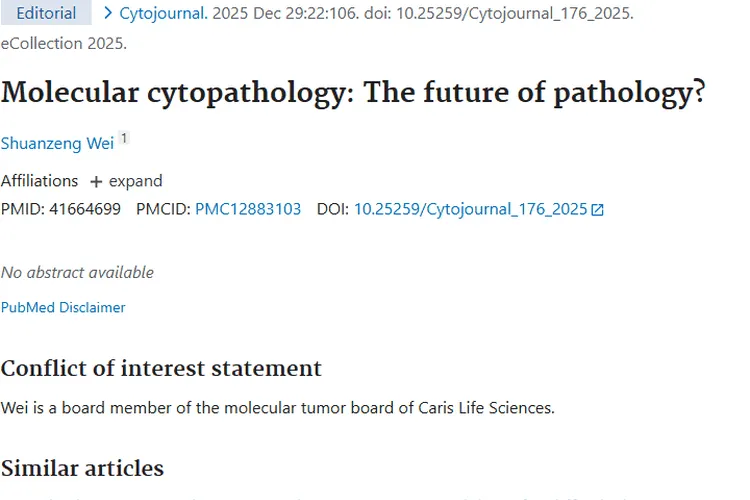This screenshot has width=750, height=500.
Task: Expand the Affiliations section
Action: (126, 181)
